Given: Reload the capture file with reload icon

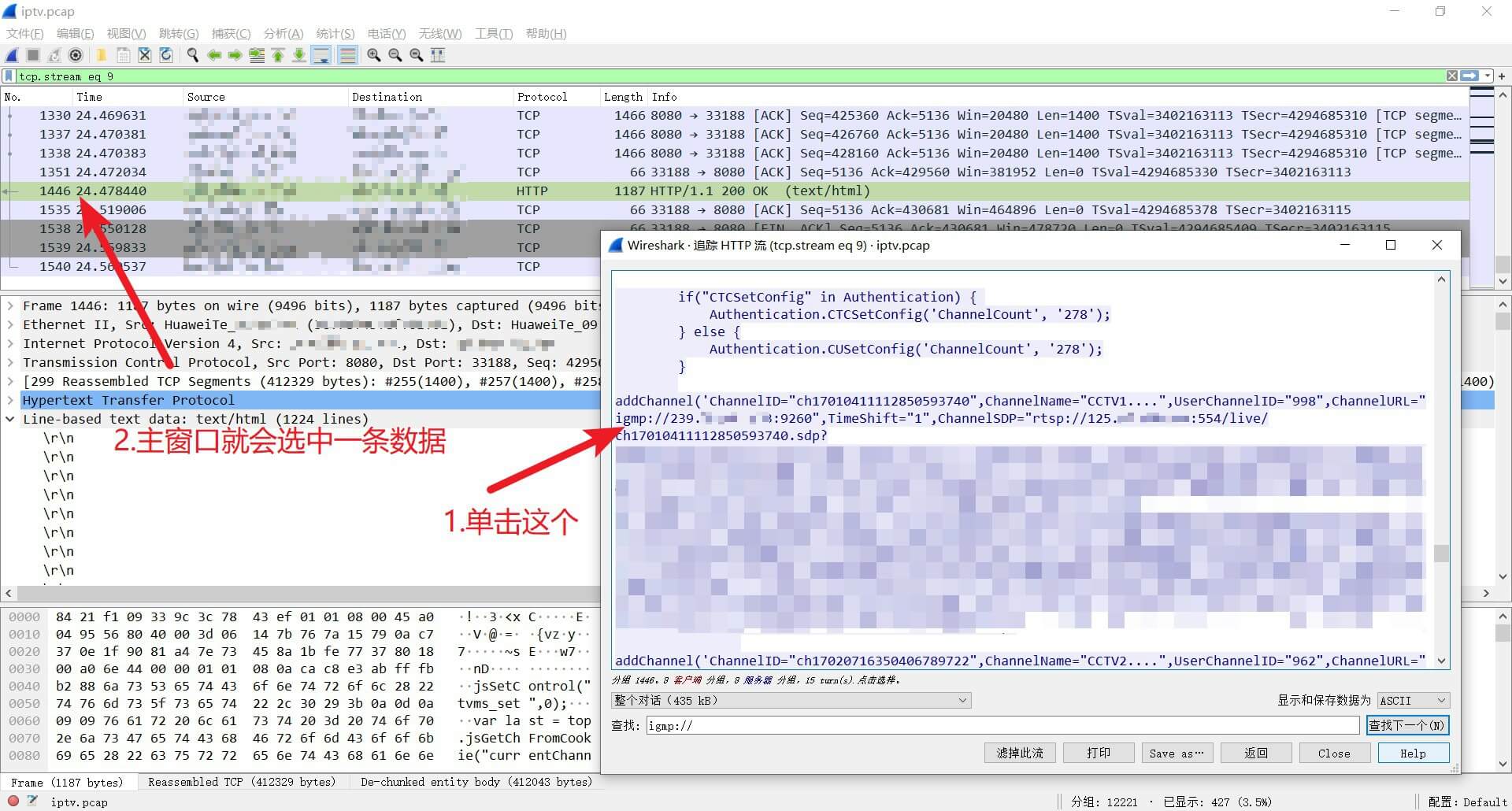Looking at the screenshot, I should [165, 55].
